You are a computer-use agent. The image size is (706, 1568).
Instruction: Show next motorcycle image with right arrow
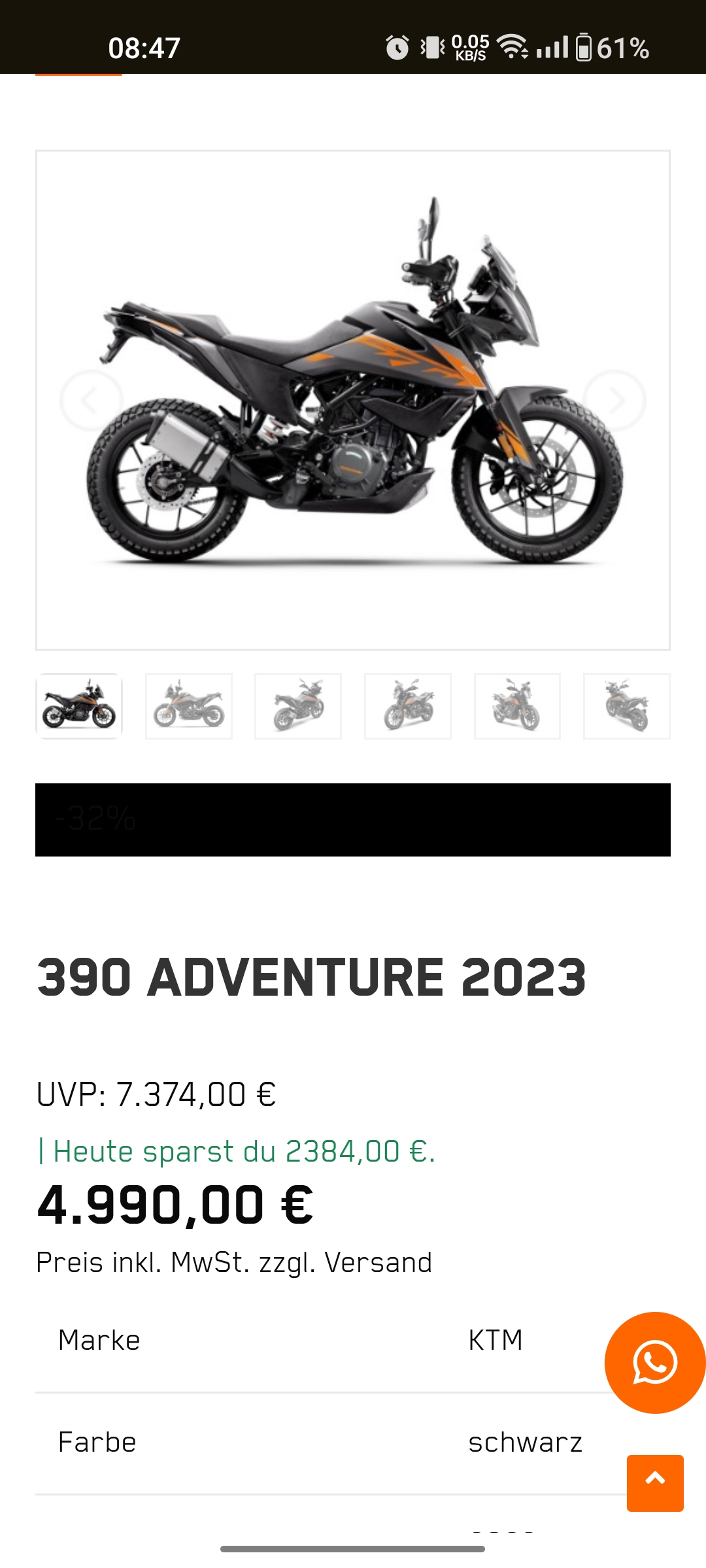(614, 400)
